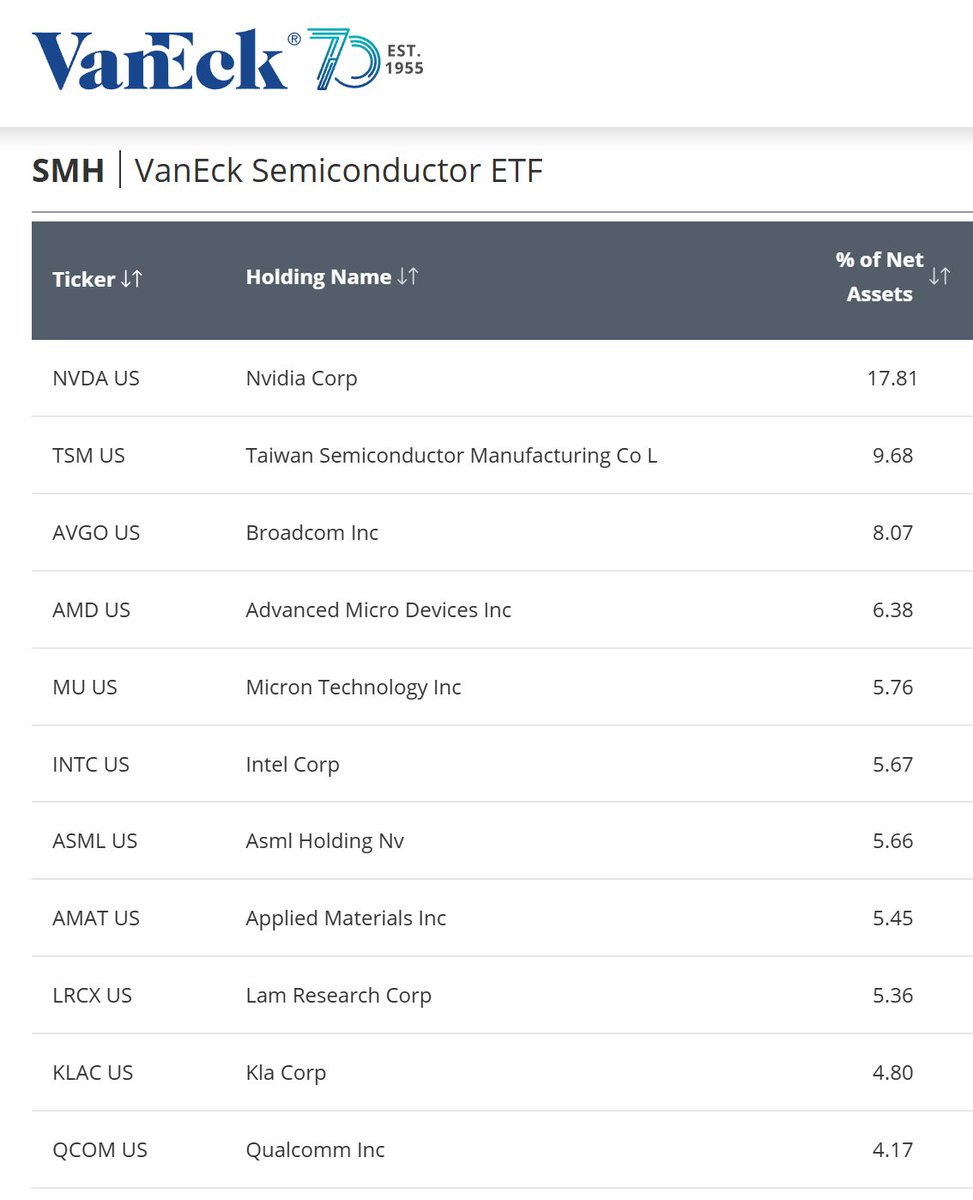Click the % of Net Assets header

[879, 277]
